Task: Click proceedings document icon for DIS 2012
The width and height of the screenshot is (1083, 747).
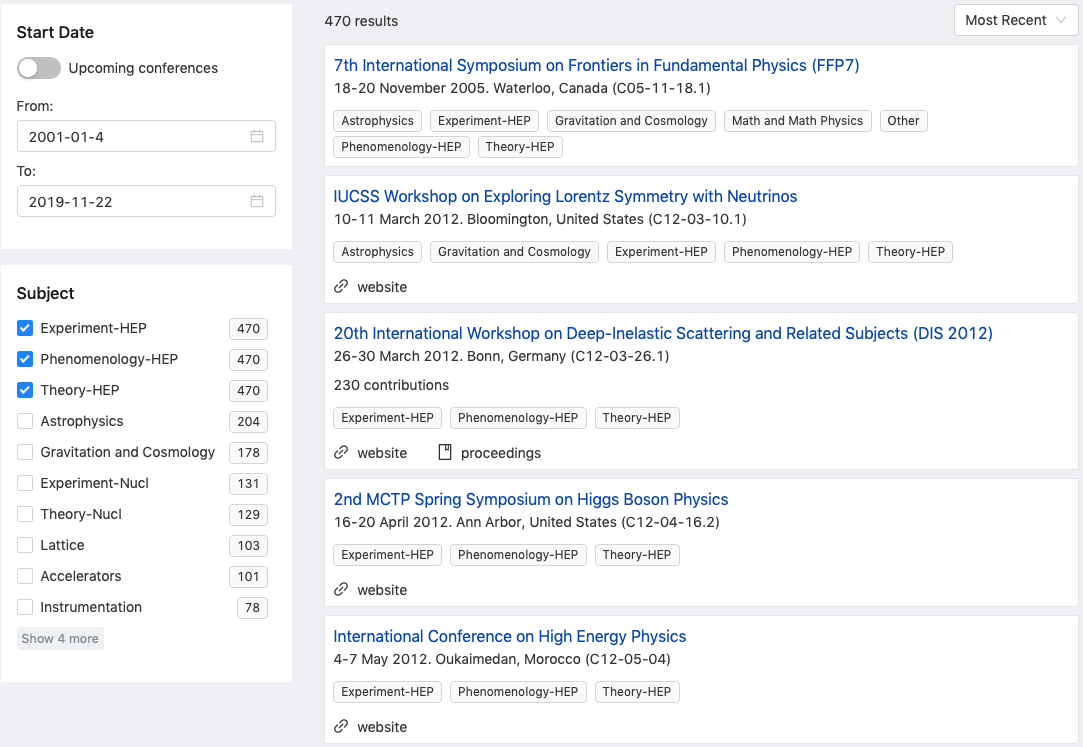Action: (x=445, y=453)
